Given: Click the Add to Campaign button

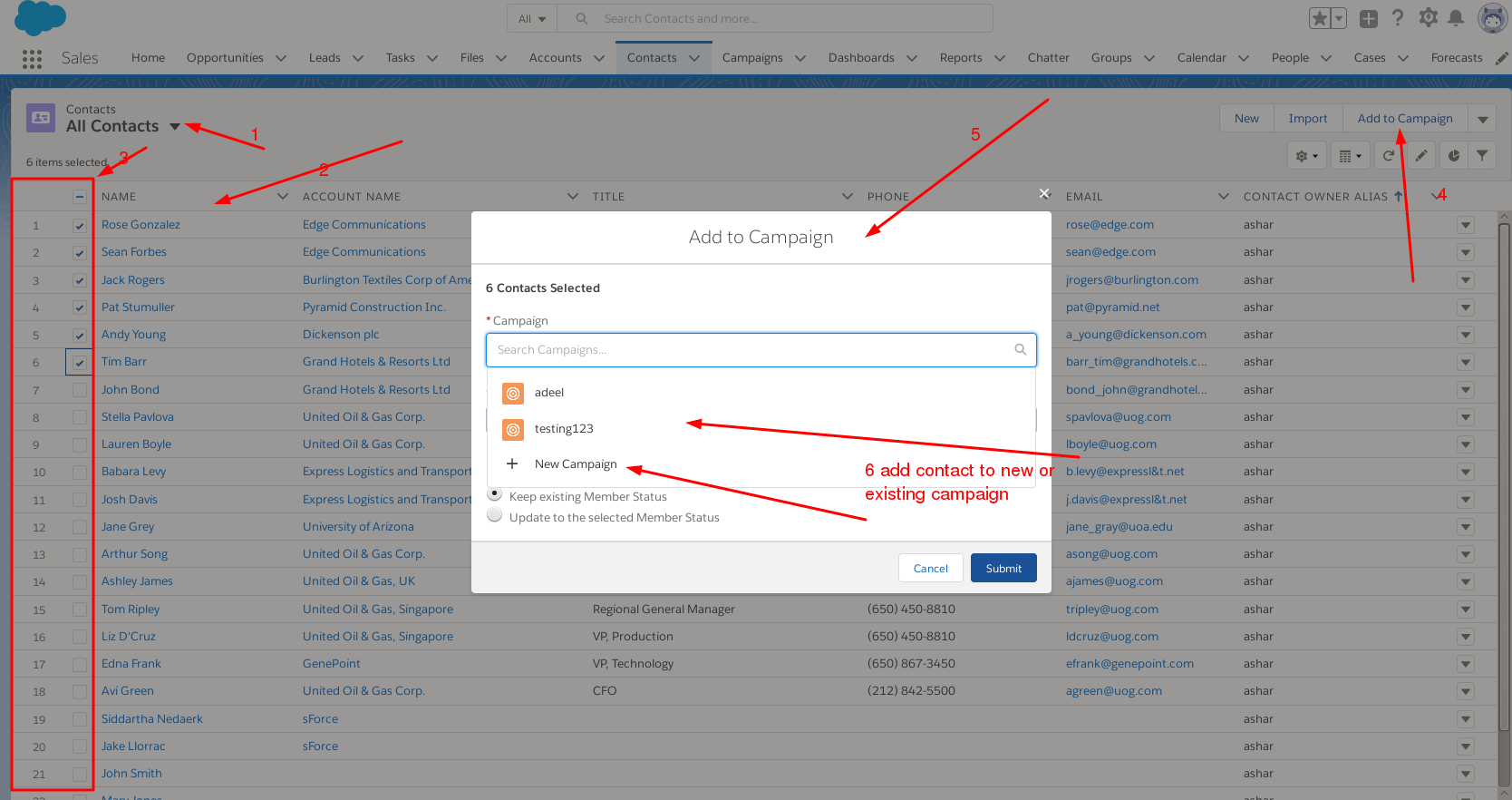Looking at the screenshot, I should tap(1405, 119).
